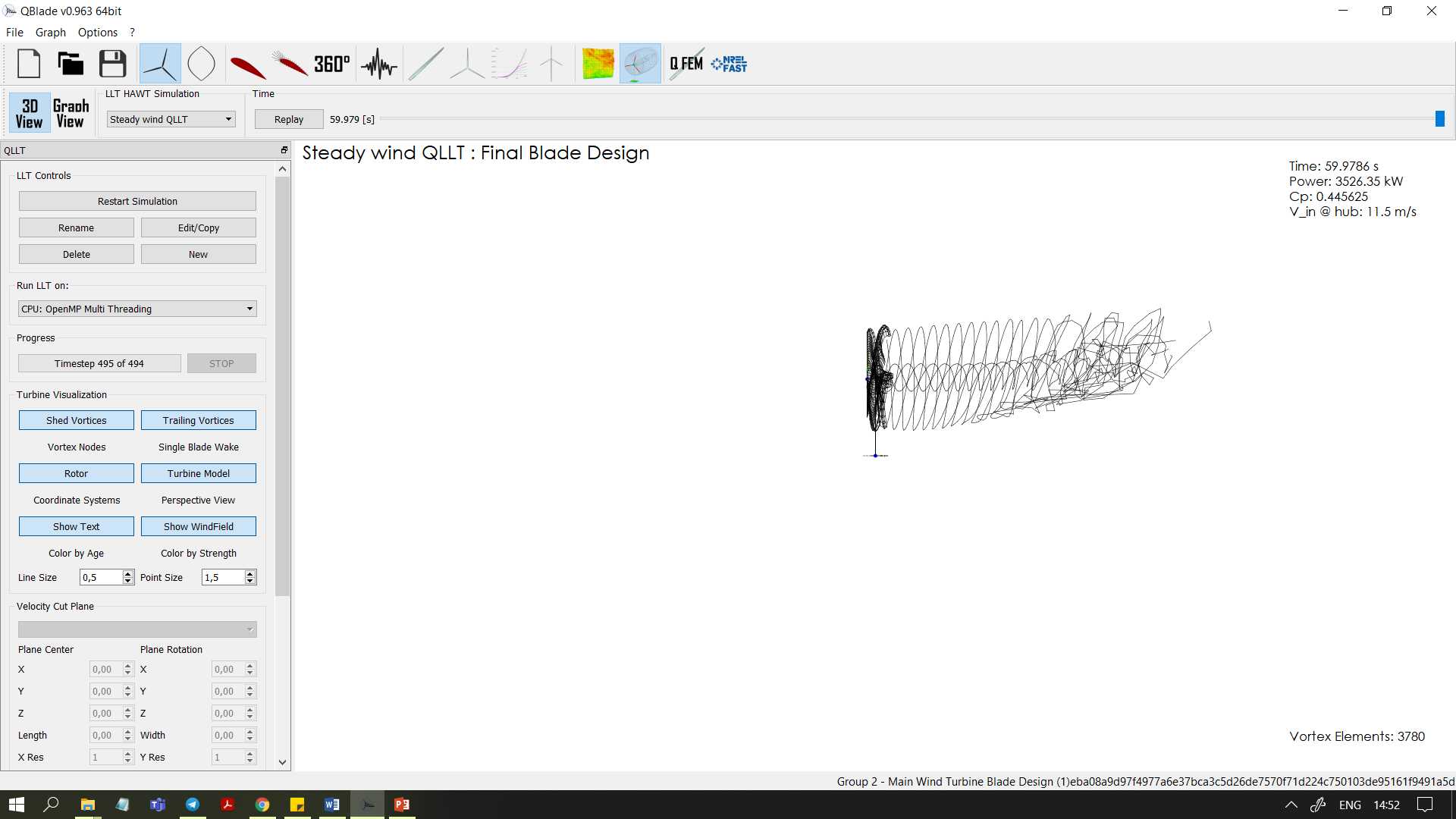The width and height of the screenshot is (1456, 819).
Task: Click the Rename button
Action: coord(77,227)
